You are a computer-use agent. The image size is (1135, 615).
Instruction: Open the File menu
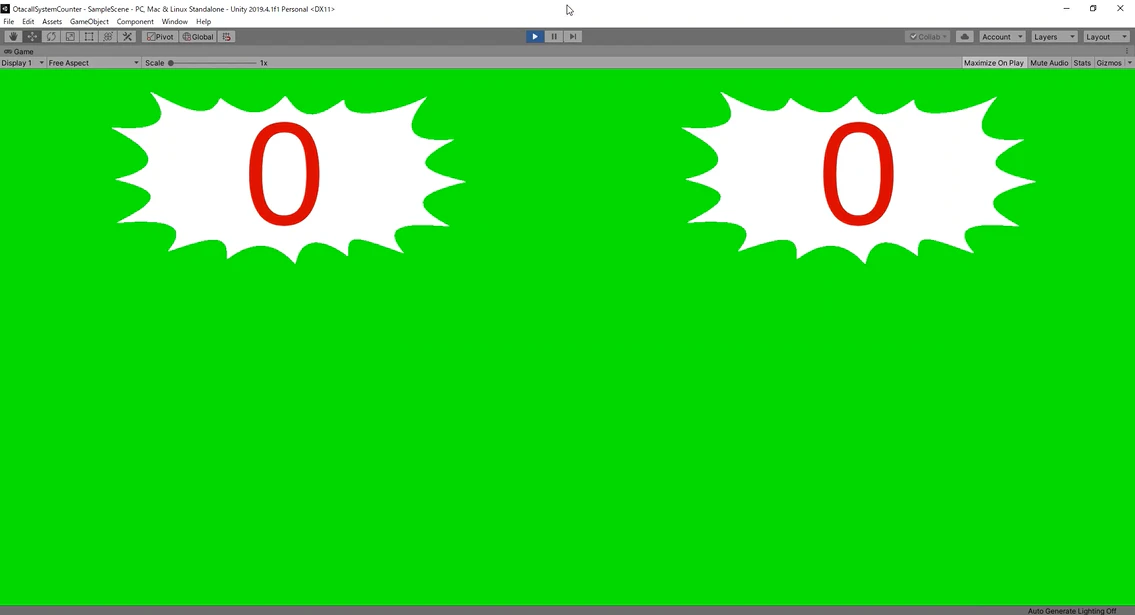coord(9,22)
